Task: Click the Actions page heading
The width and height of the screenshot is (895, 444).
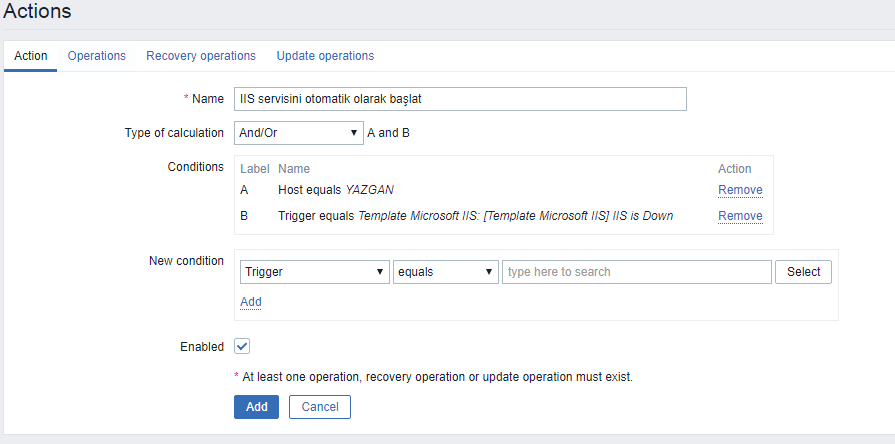Action: click(37, 11)
